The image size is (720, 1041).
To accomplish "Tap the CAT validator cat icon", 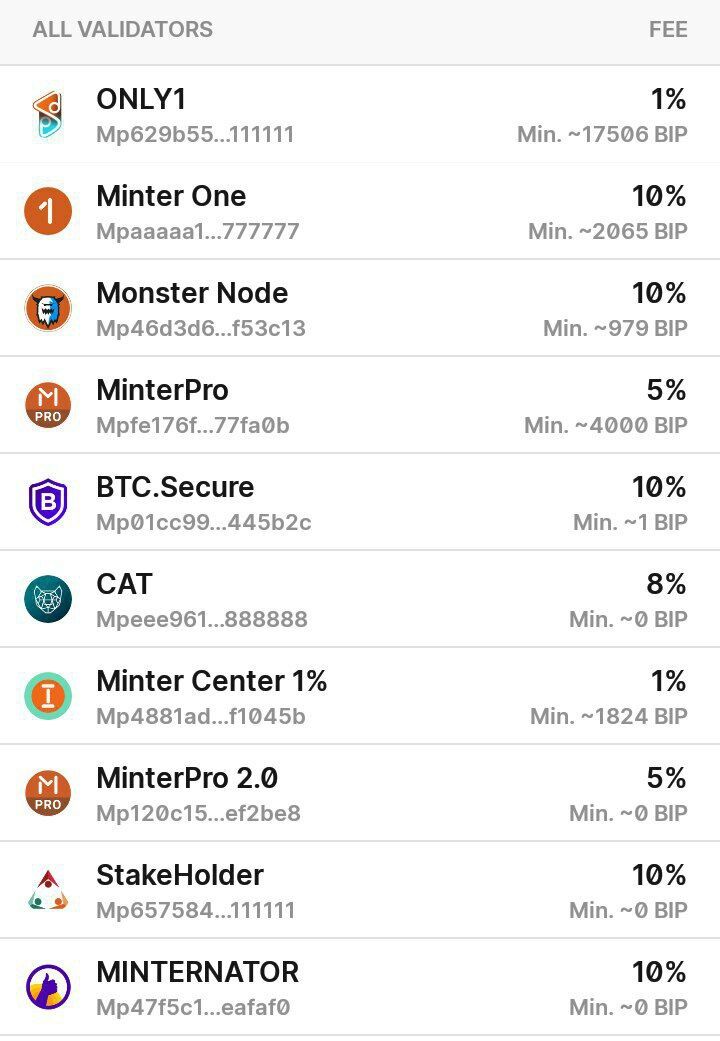I will point(48,599).
